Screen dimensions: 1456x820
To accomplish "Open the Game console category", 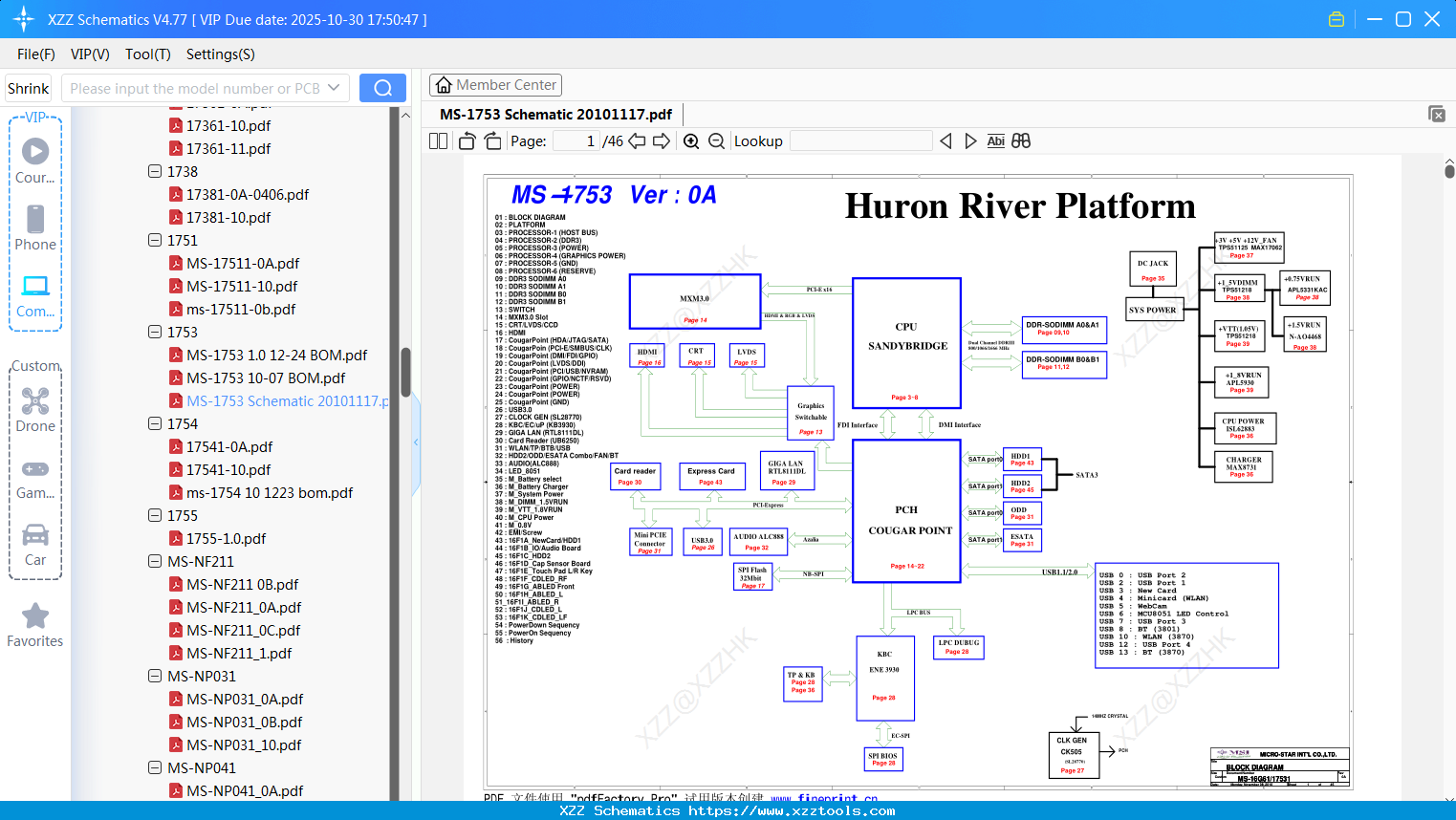I will tap(35, 479).
